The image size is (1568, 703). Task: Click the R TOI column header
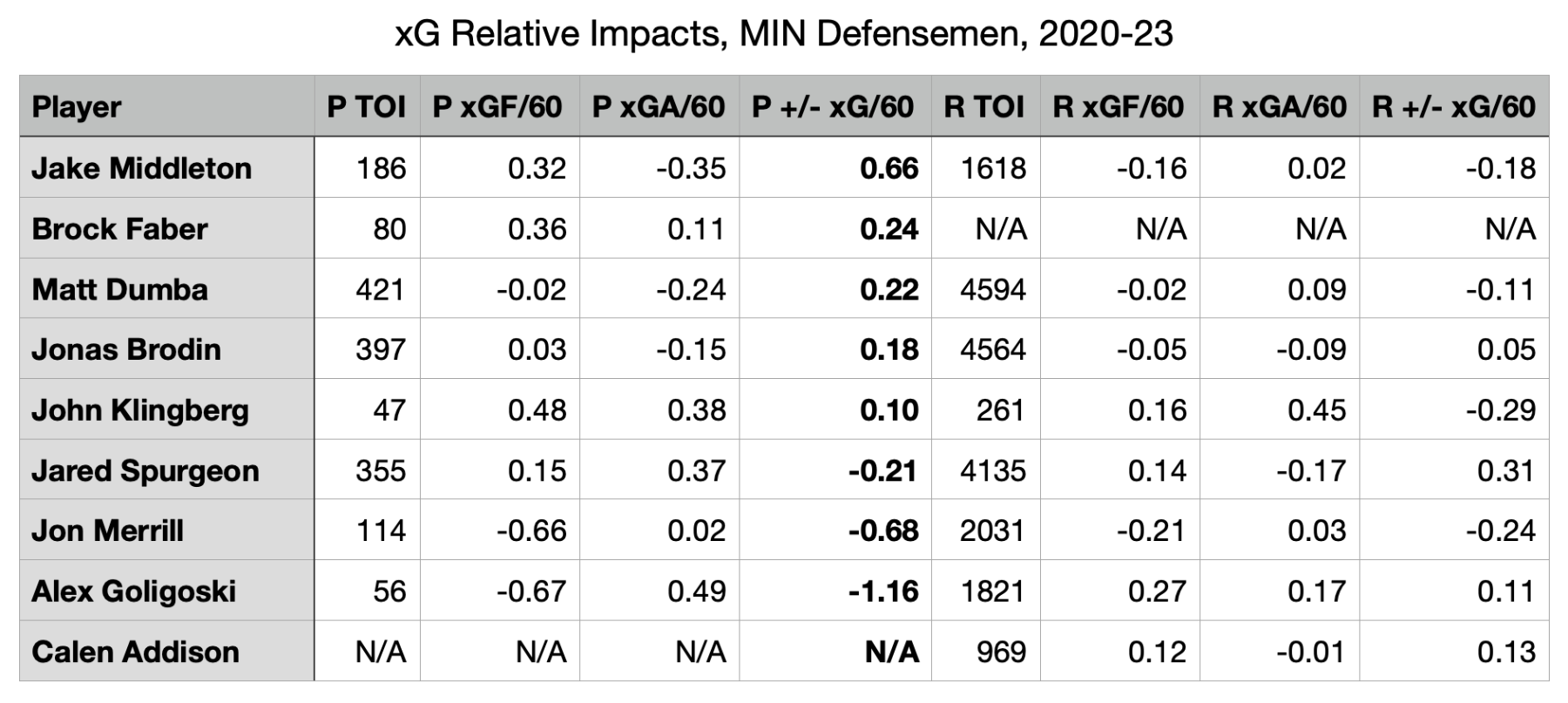(x=983, y=107)
